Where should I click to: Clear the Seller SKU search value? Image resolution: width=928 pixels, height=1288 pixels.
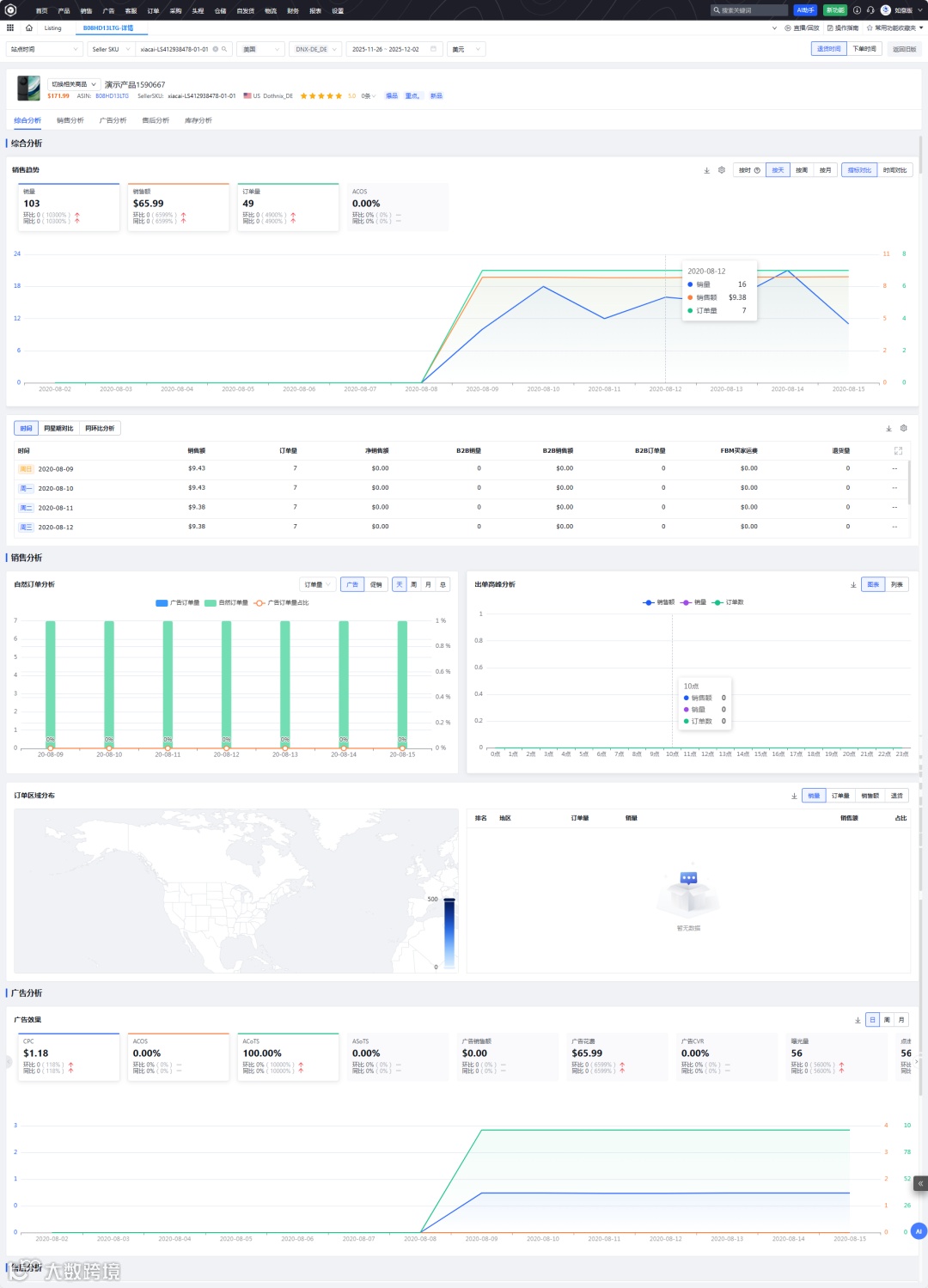216,49
